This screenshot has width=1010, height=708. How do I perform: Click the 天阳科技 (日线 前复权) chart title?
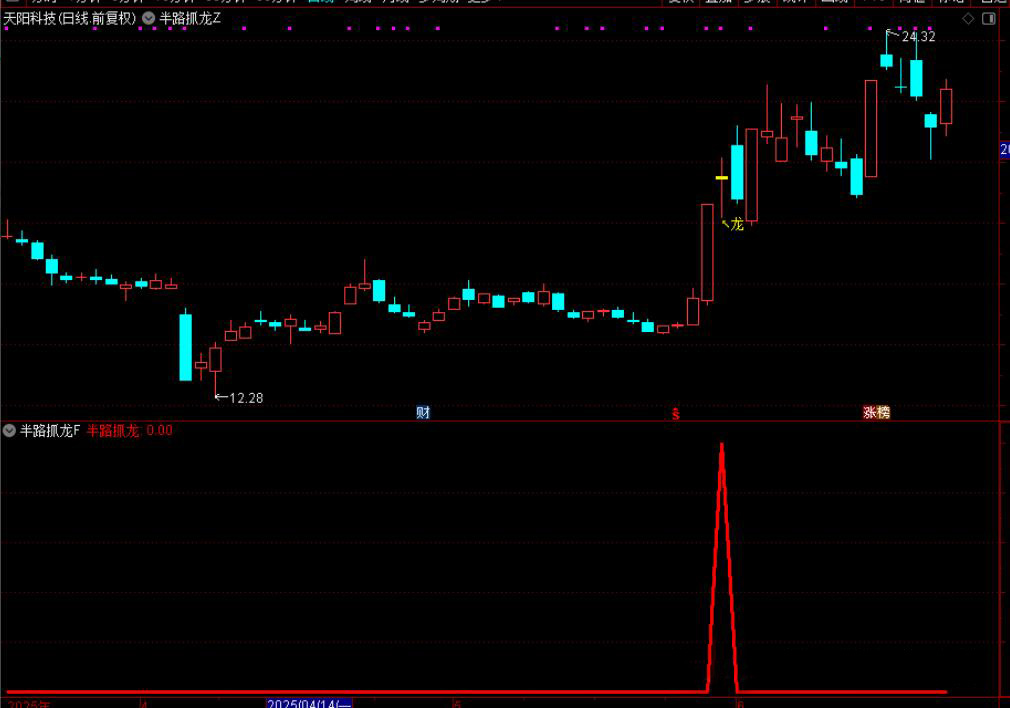click(x=69, y=18)
